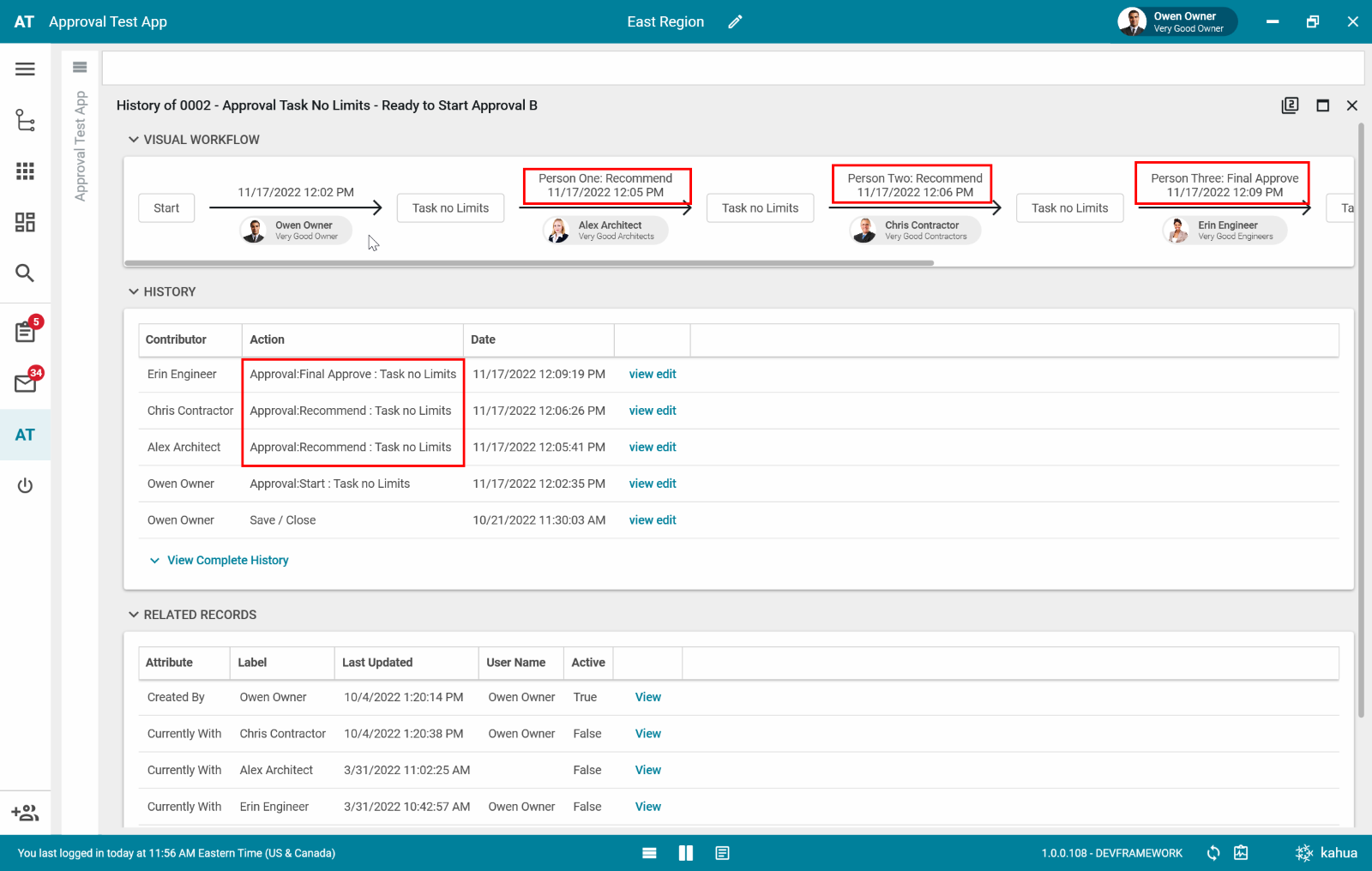Click the workflow tree icon in sidebar
1372x871 pixels.
pos(25,120)
